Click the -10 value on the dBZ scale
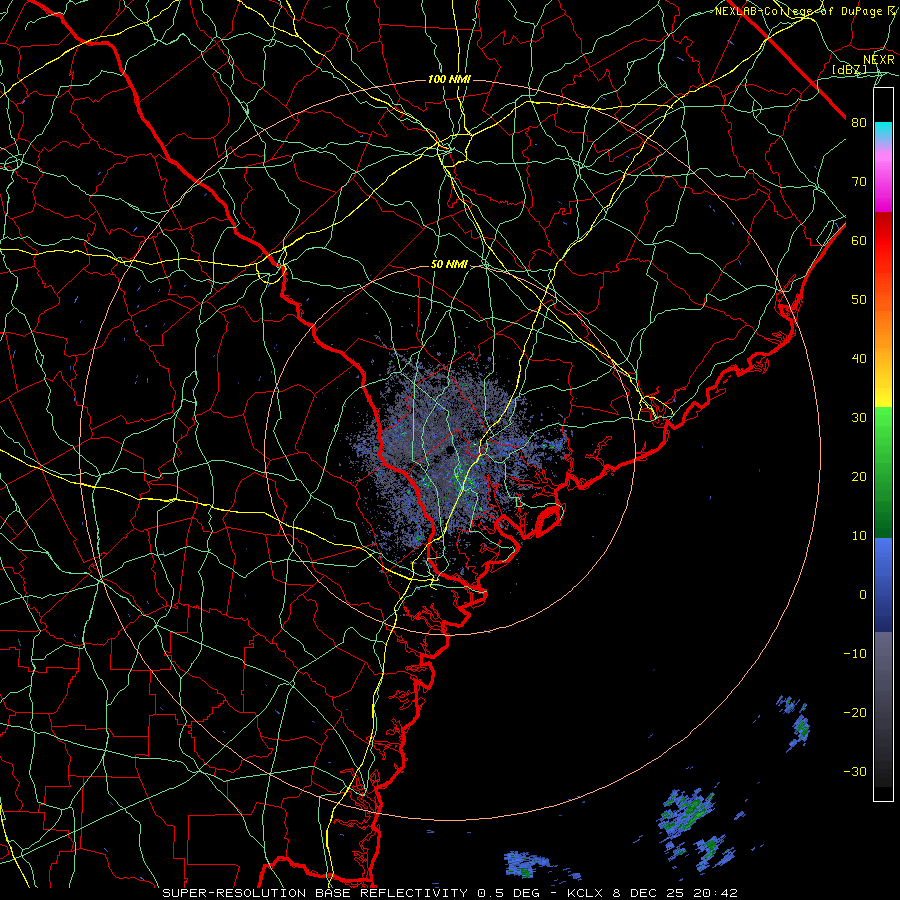This screenshot has height=900, width=900. pyautogui.click(x=855, y=654)
